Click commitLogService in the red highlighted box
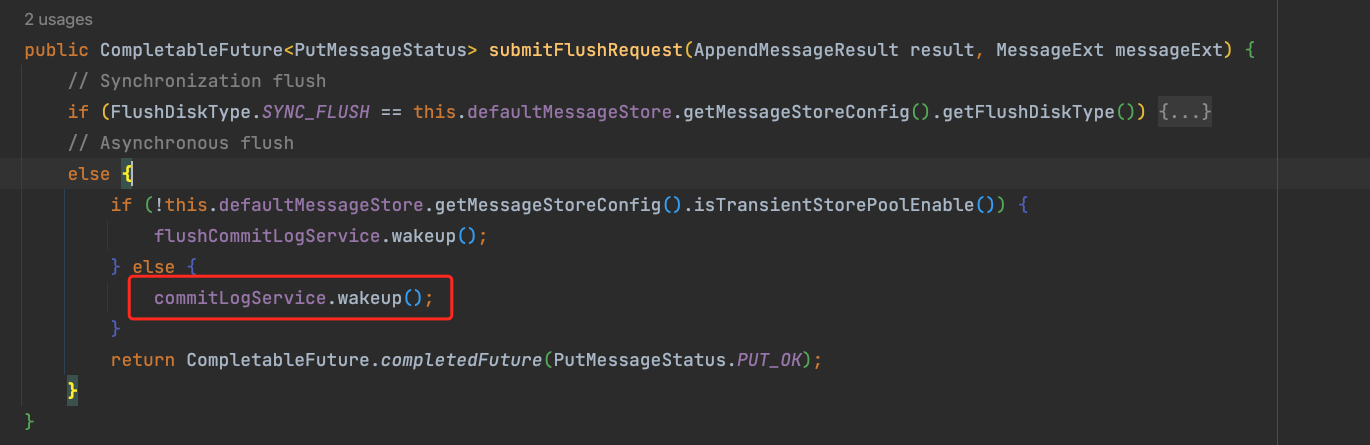The height and width of the screenshot is (445, 1370). click(241, 298)
